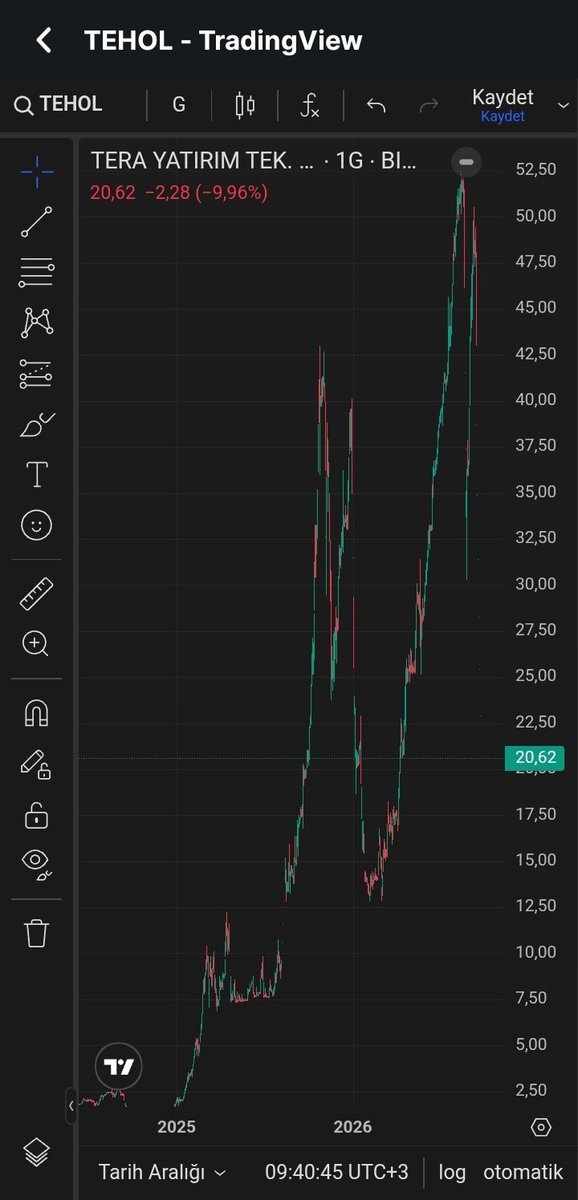Expand the collapsed side panel arrow
This screenshot has width=578, height=1200.
pos(71,1106)
